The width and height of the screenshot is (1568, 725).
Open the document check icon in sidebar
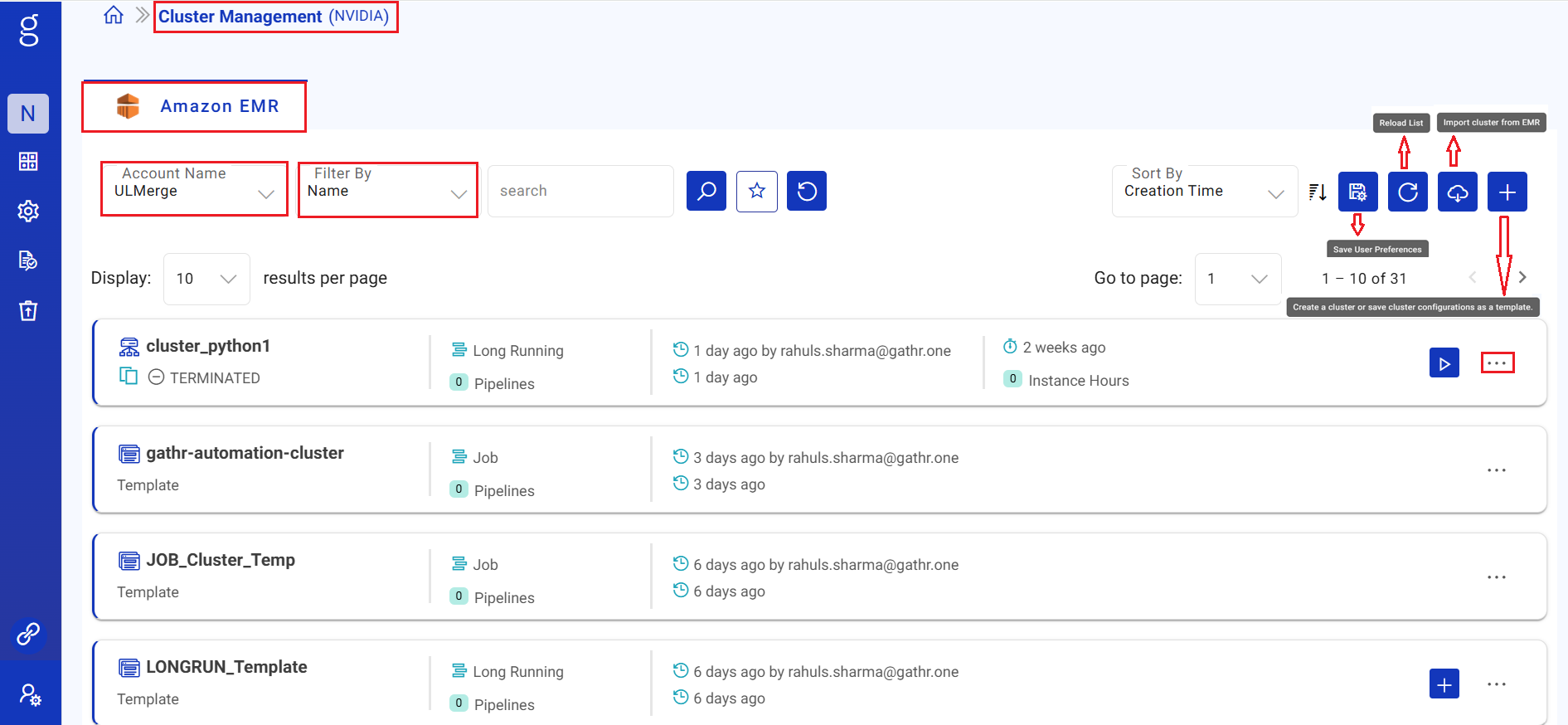(x=28, y=260)
